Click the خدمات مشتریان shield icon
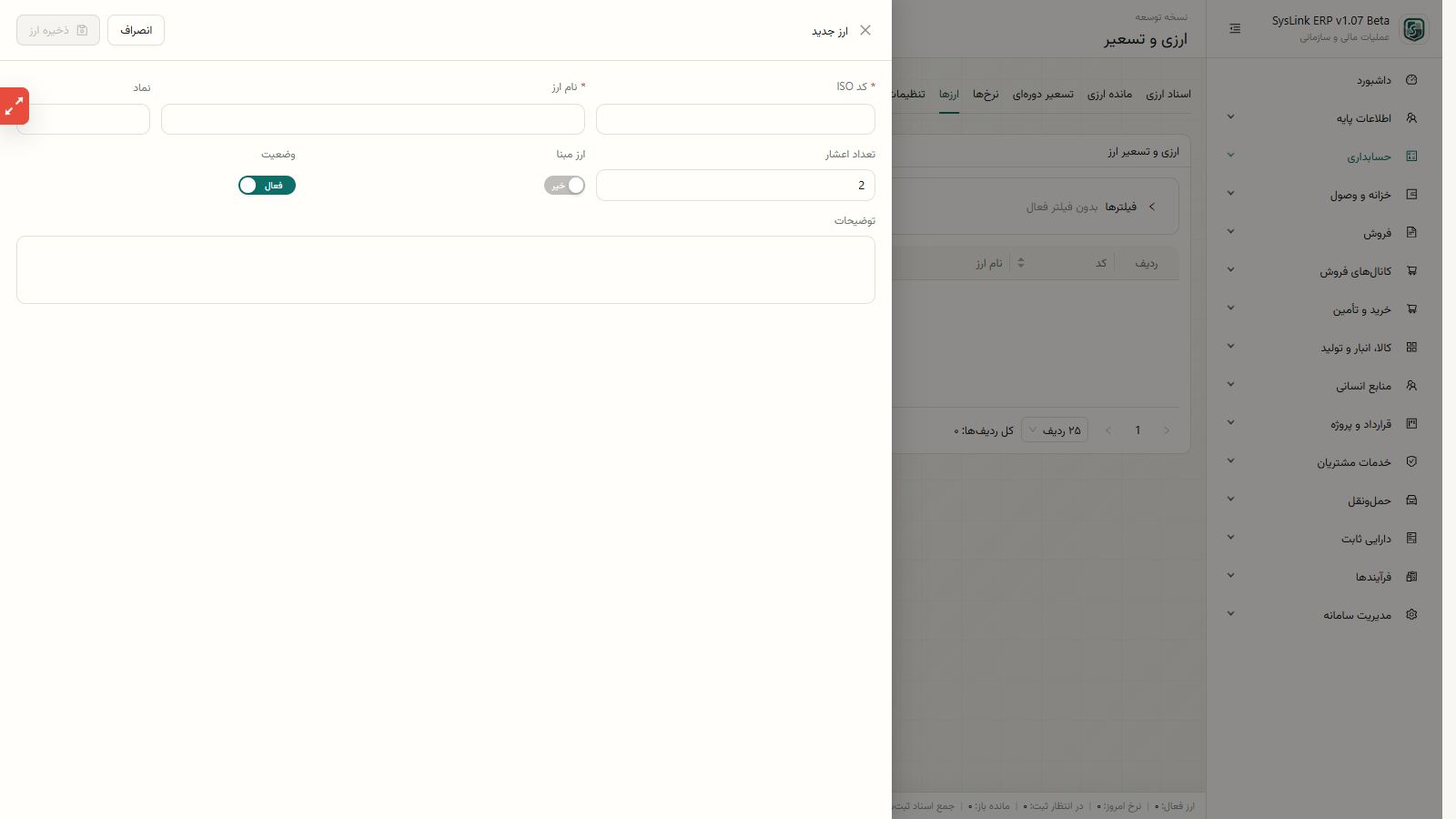 (x=1411, y=462)
